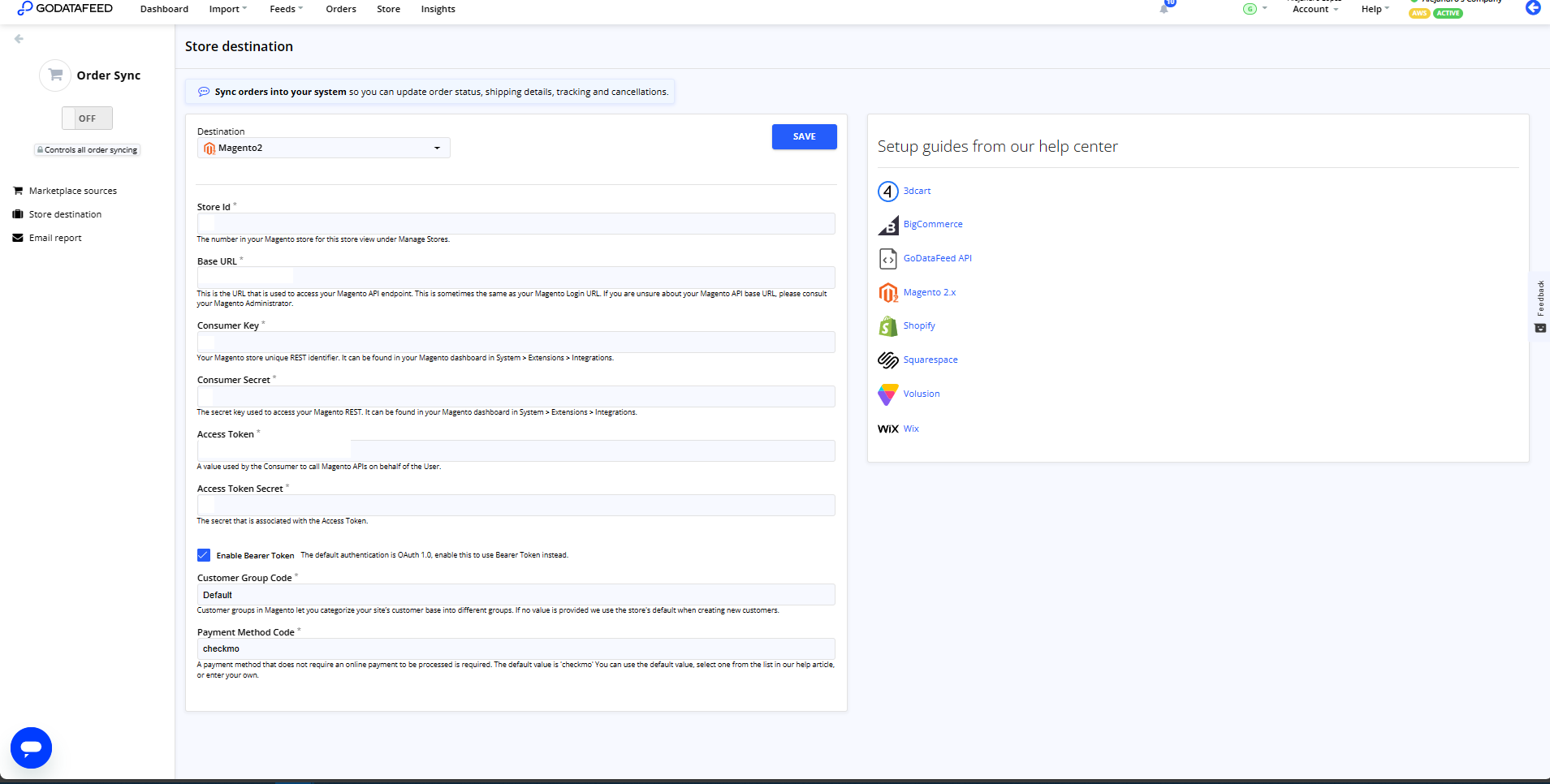Image resolution: width=1550 pixels, height=784 pixels.
Task: Click the Feedback side tab
Action: click(1540, 306)
